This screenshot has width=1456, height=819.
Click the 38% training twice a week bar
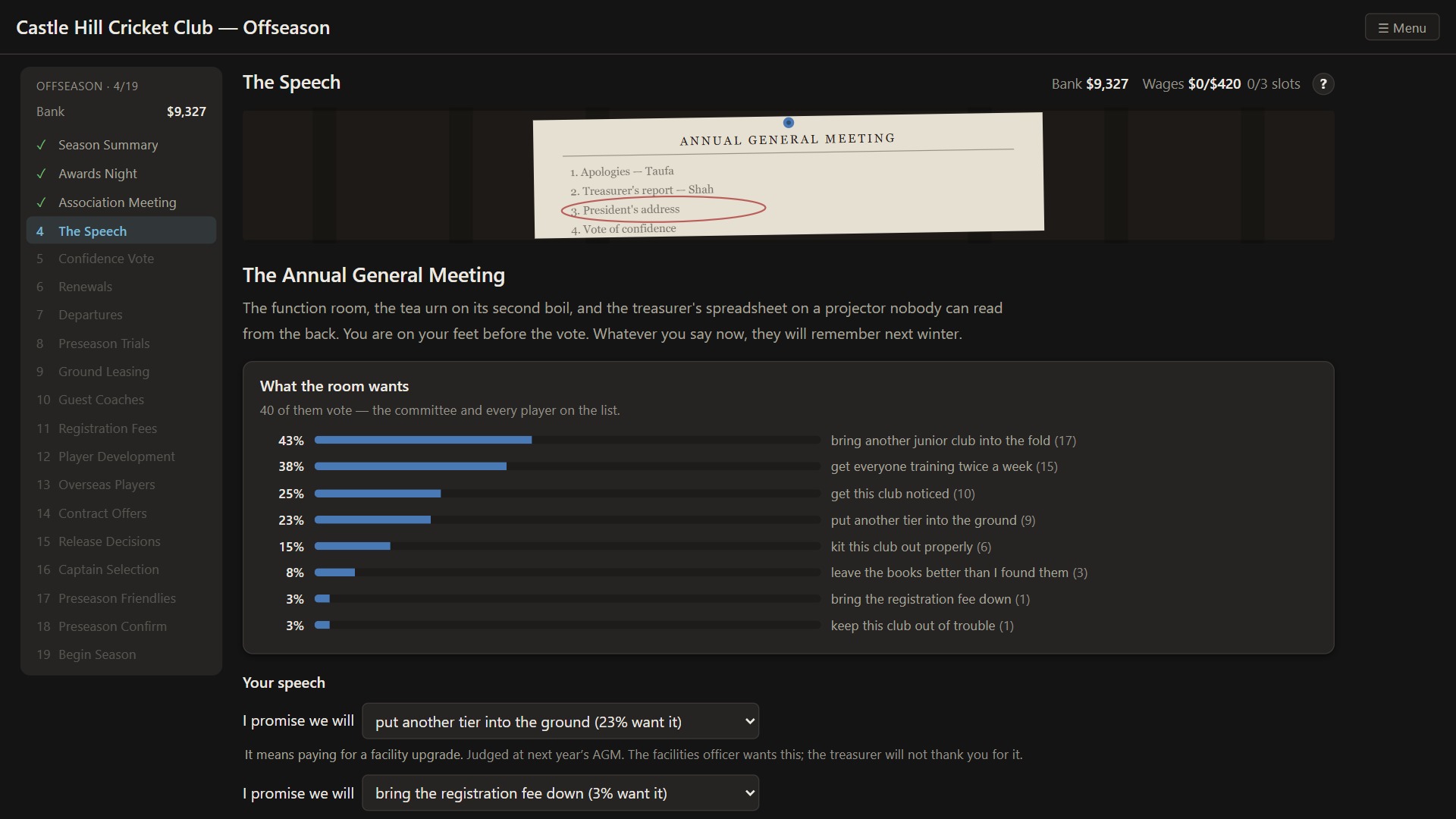tap(567, 466)
